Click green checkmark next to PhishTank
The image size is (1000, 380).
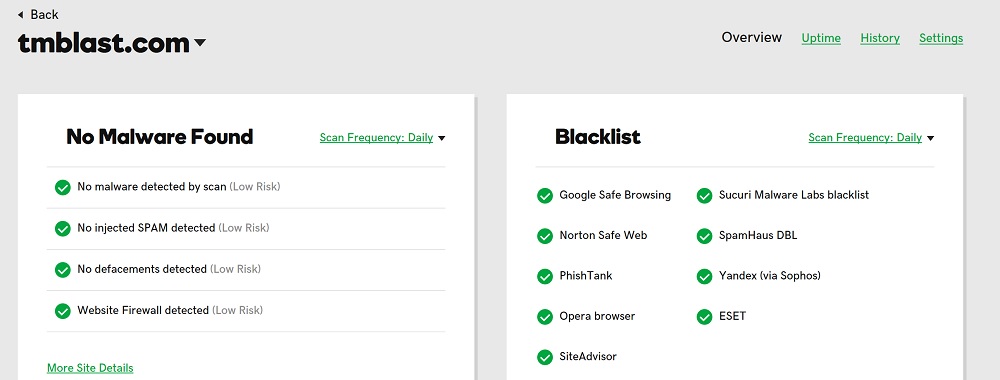pos(545,277)
